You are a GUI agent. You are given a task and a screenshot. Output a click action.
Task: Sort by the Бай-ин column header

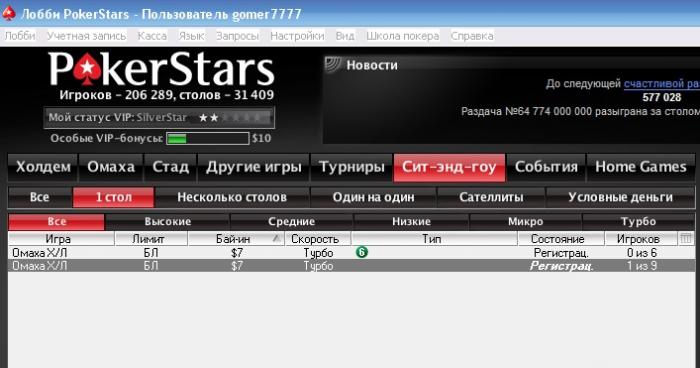236,239
